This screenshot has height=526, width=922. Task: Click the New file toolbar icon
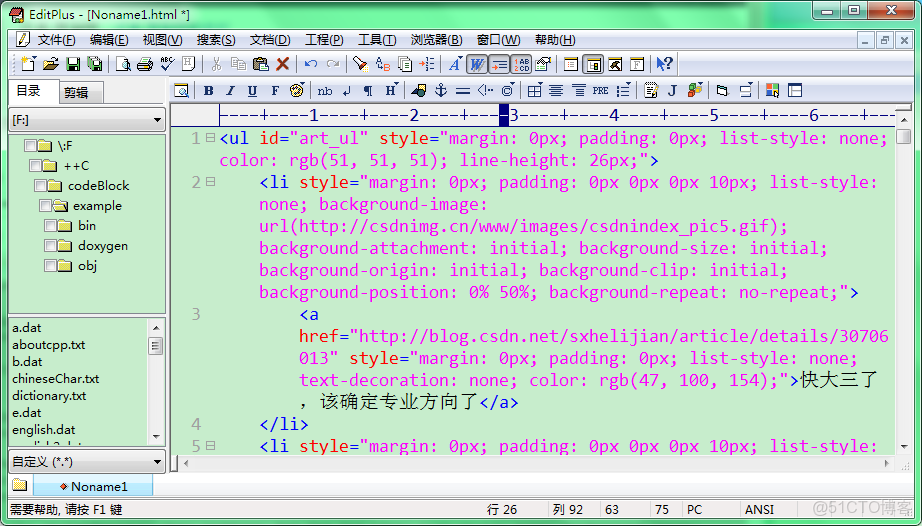[x=28, y=63]
